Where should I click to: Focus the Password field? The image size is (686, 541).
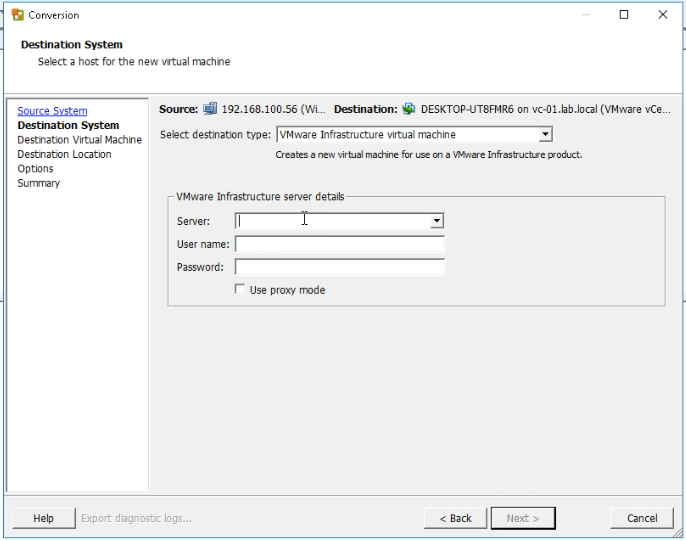pos(340,267)
